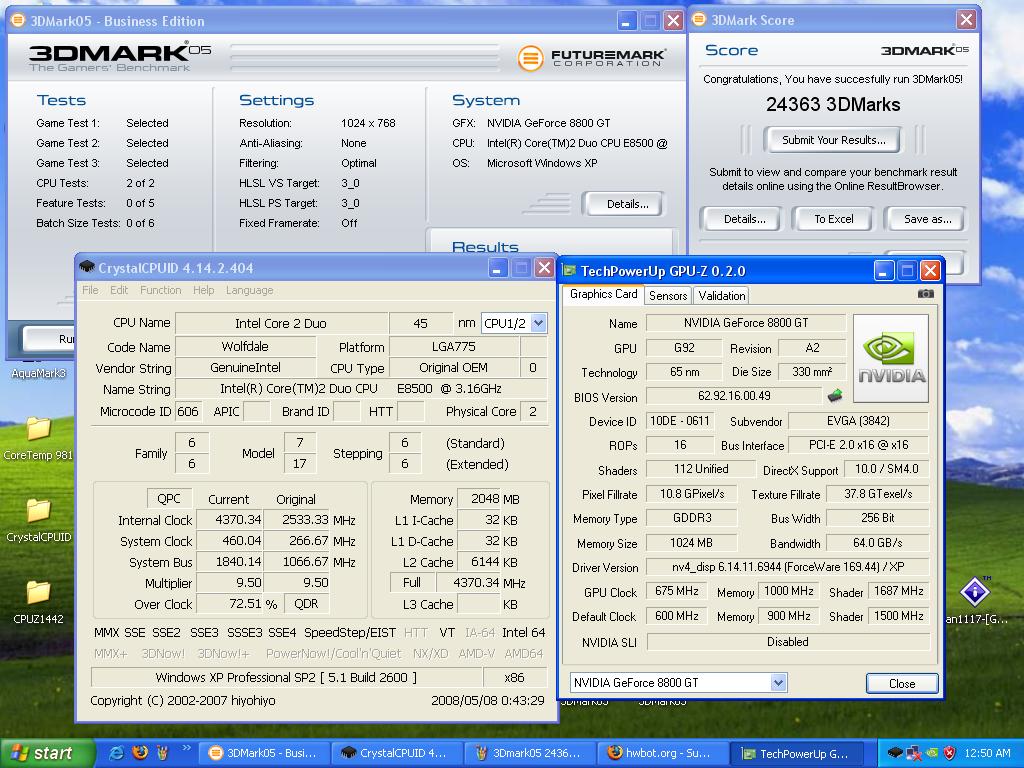Click the CrystalCPUID title bar chip icon
1024x768 pixels.
pyautogui.click(x=86, y=267)
